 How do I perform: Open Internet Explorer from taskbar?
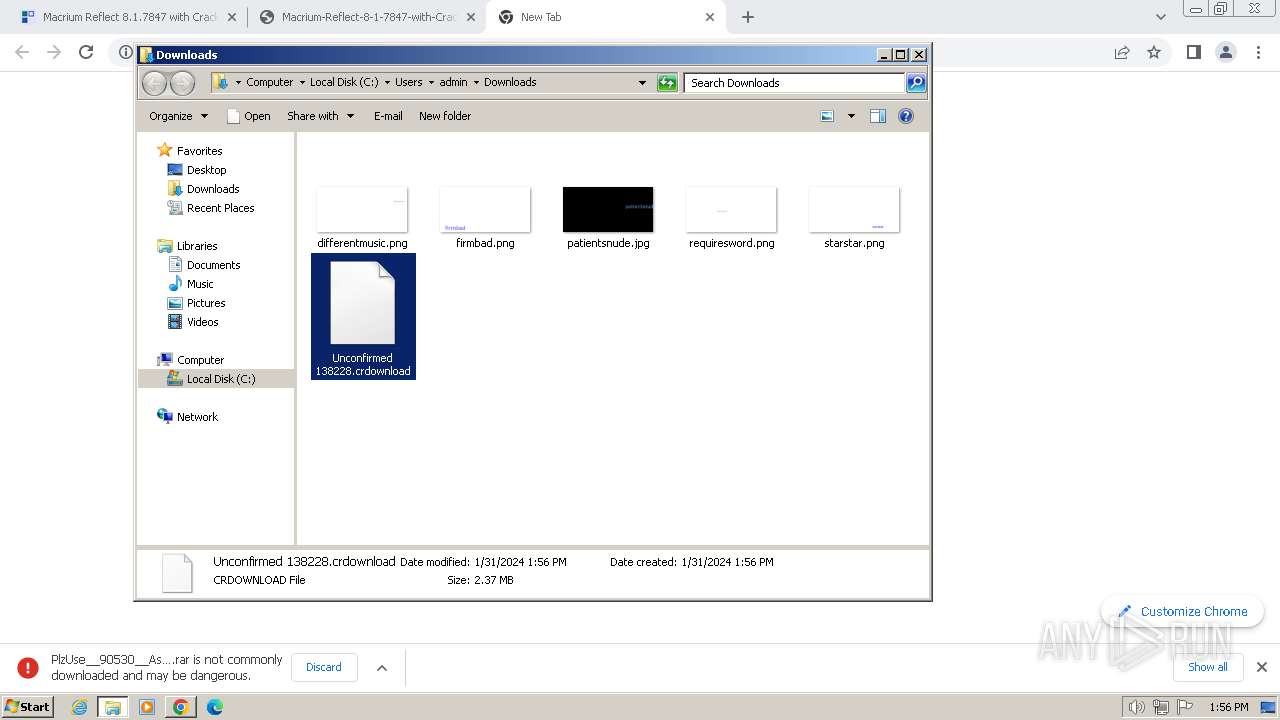click(x=79, y=707)
